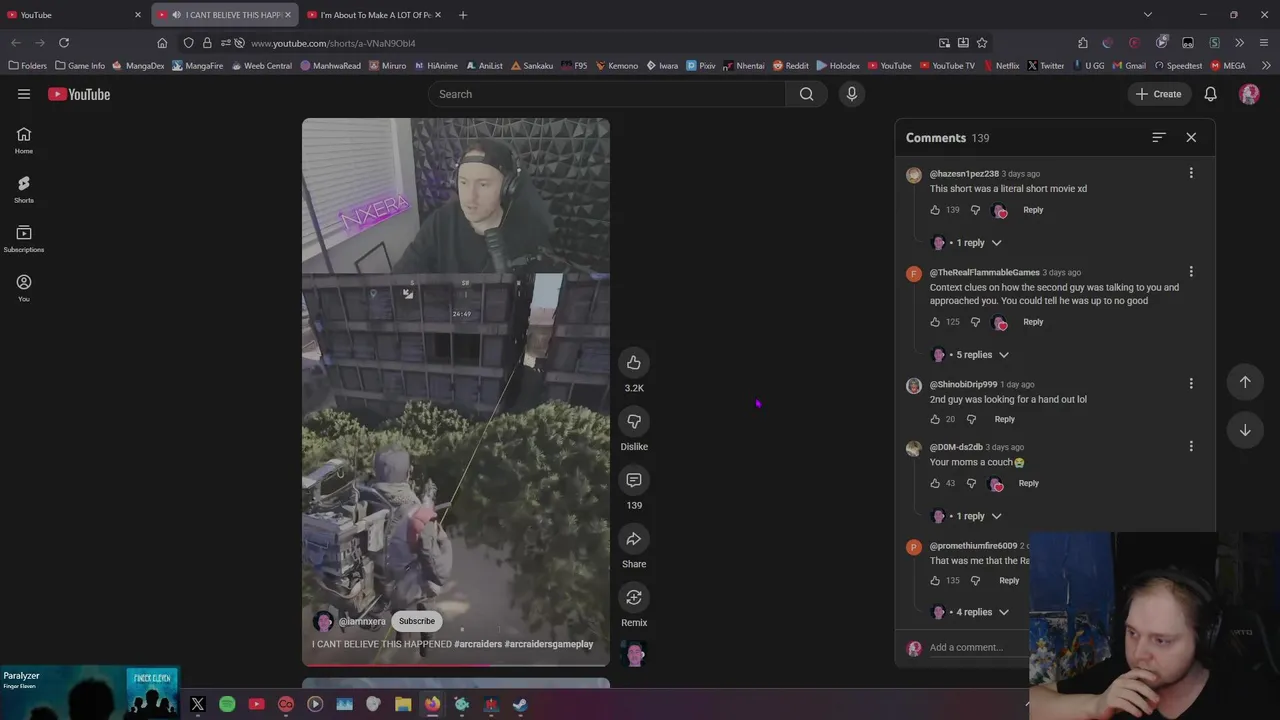
Task: Open the You page in sidebar
Action: pos(24,288)
